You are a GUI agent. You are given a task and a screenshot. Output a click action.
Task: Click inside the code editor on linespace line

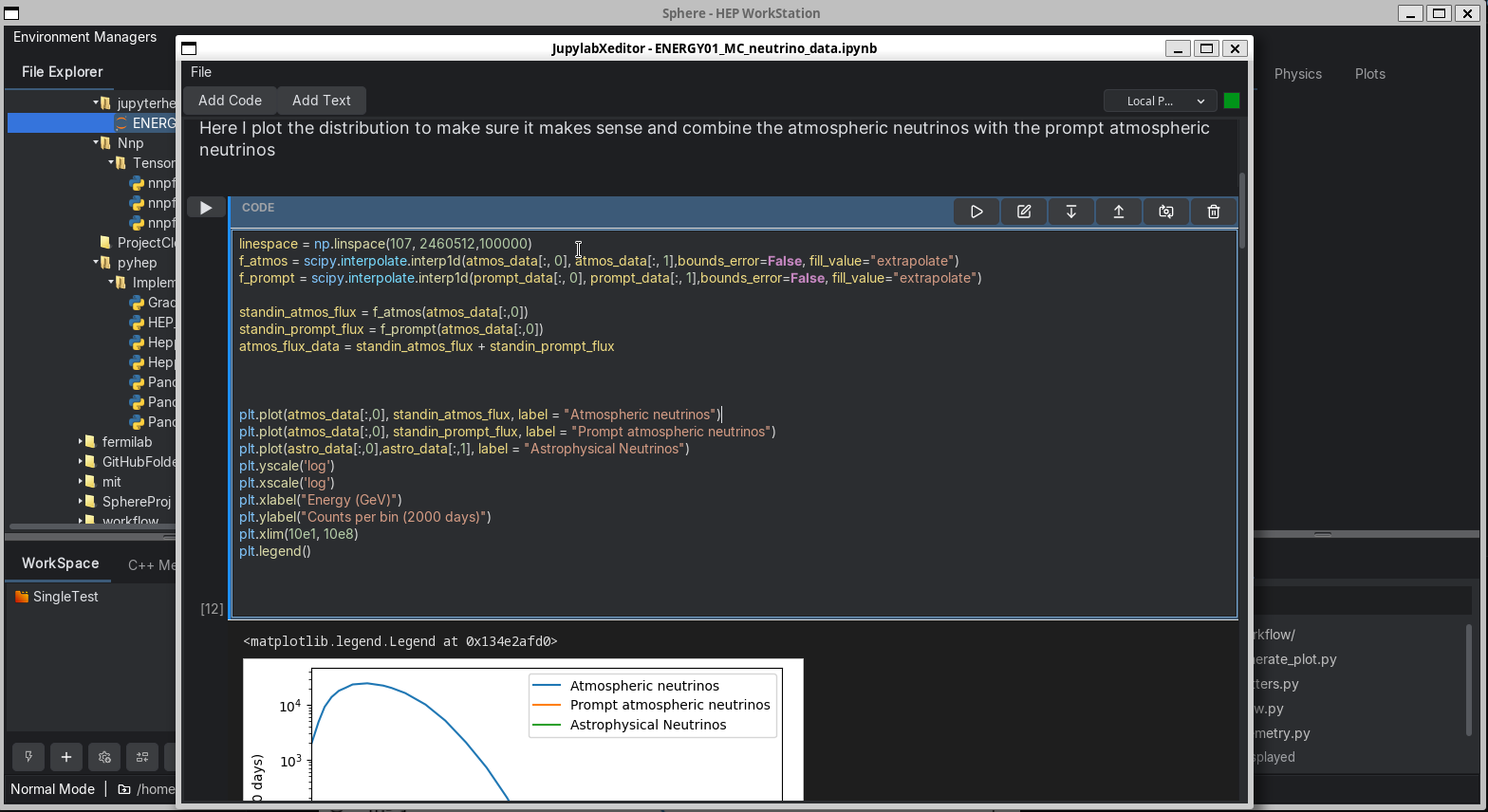pos(385,244)
